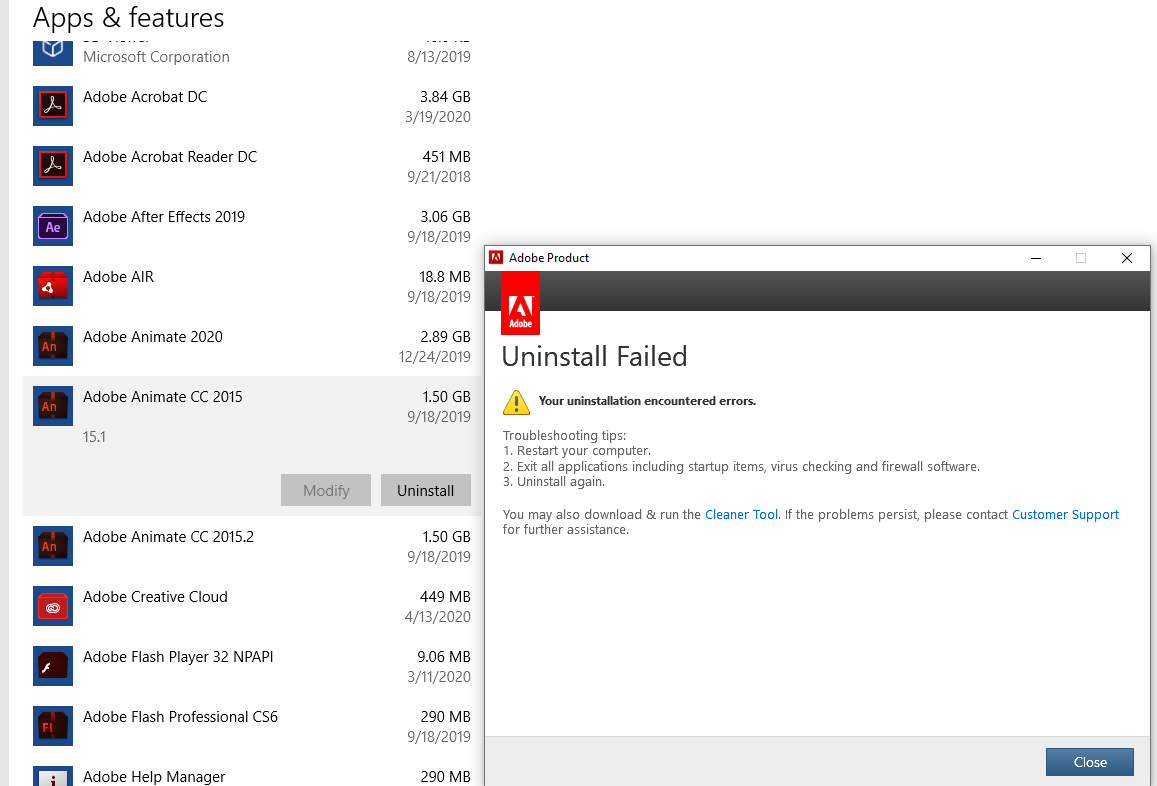Click the Adobe Animate 2020 An icon
1157x786 pixels.
(52, 345)
